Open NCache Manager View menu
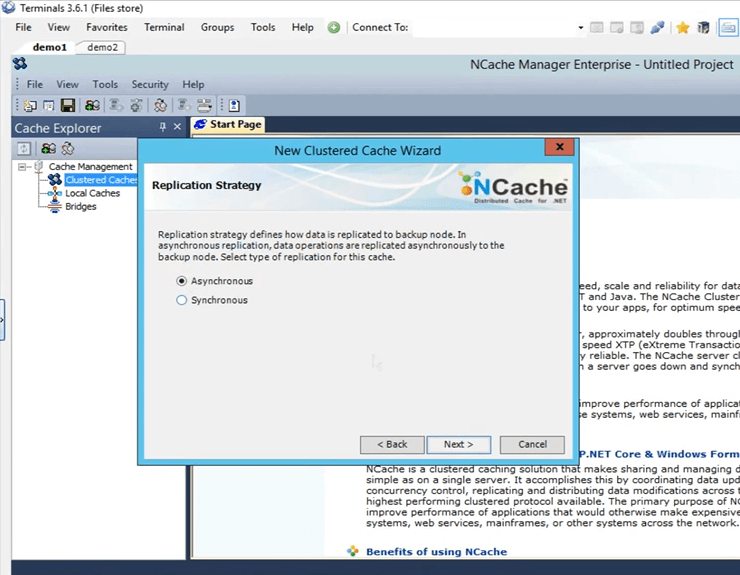 click(67, 84)
